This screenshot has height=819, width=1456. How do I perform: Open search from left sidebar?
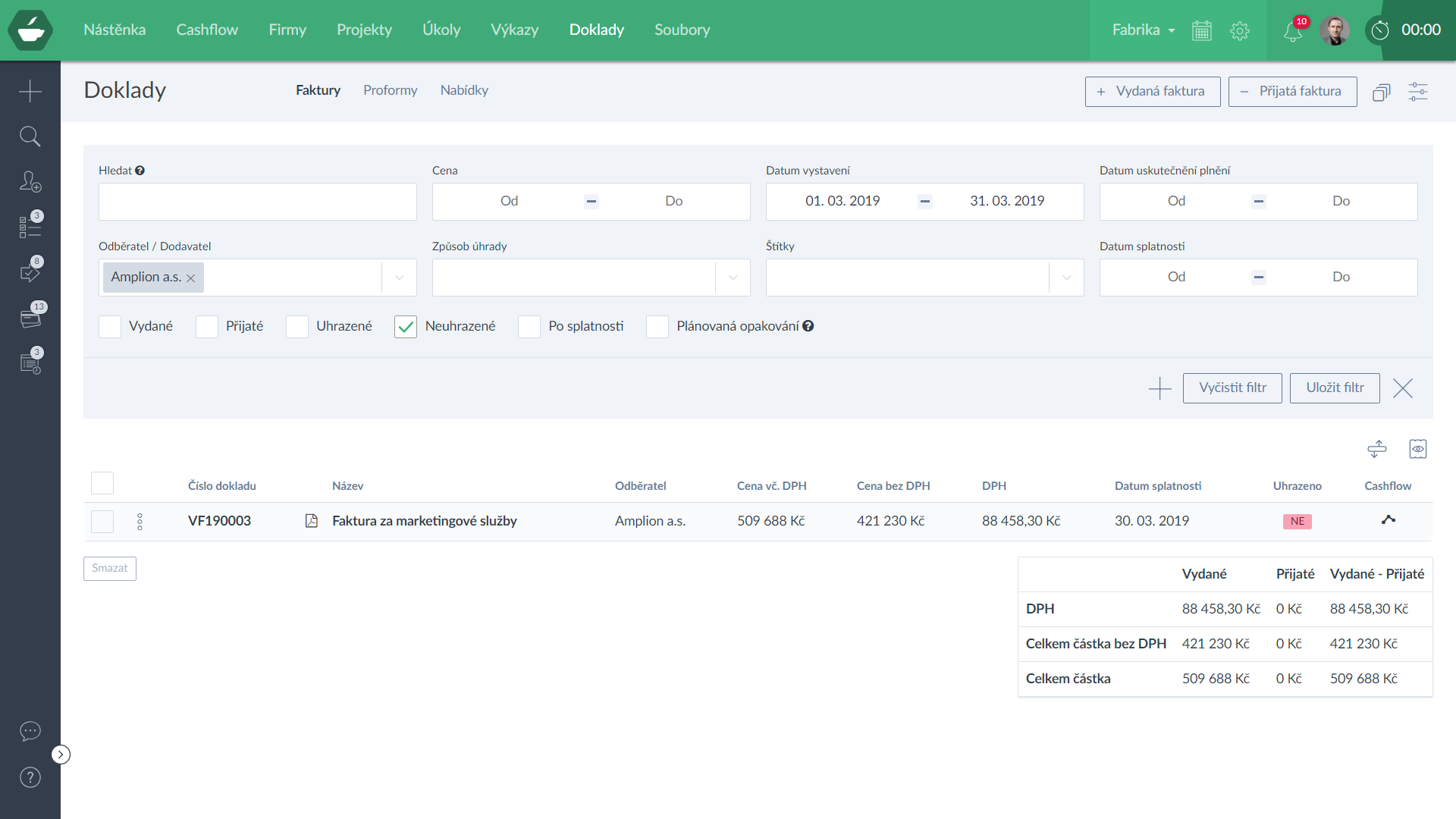[30, 136]
